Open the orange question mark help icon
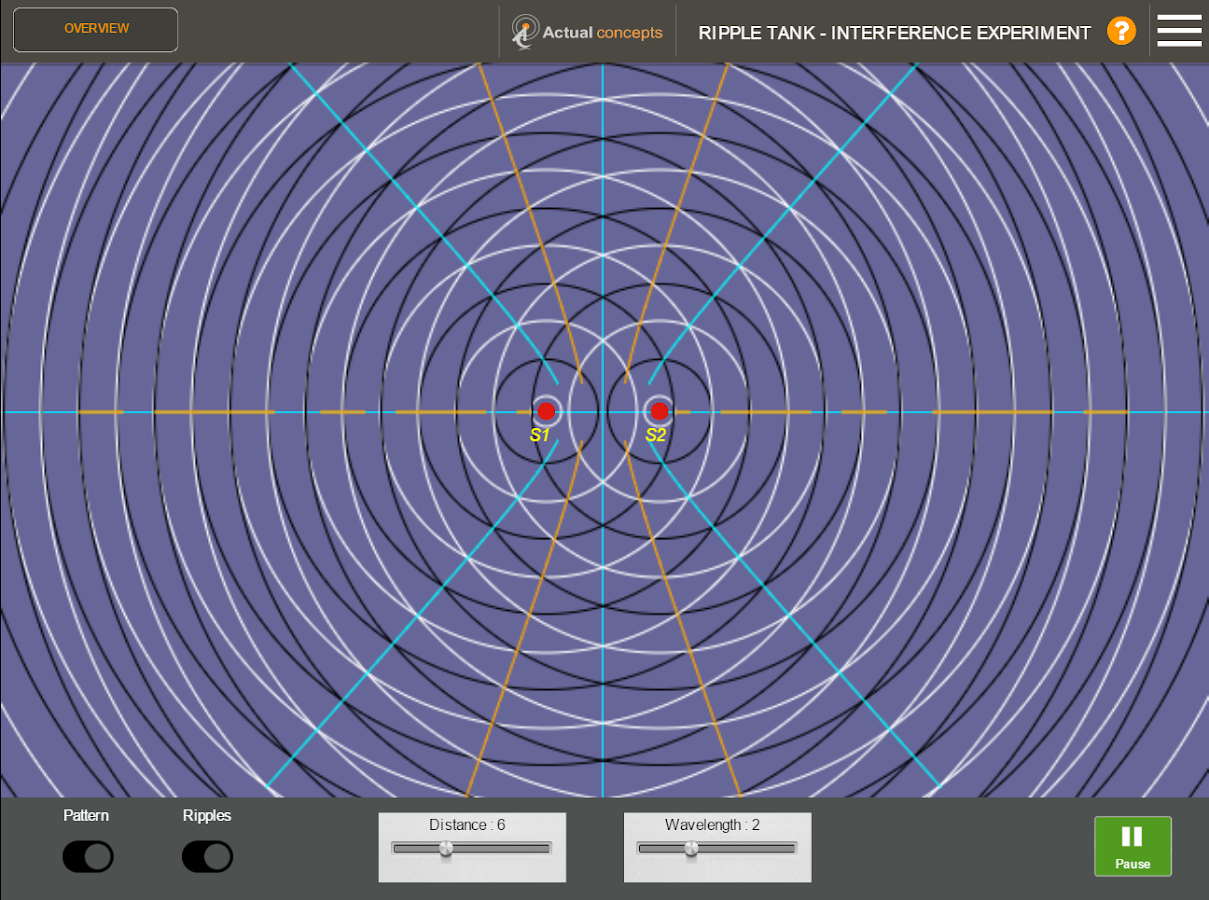 click(x=1121, y=31)
